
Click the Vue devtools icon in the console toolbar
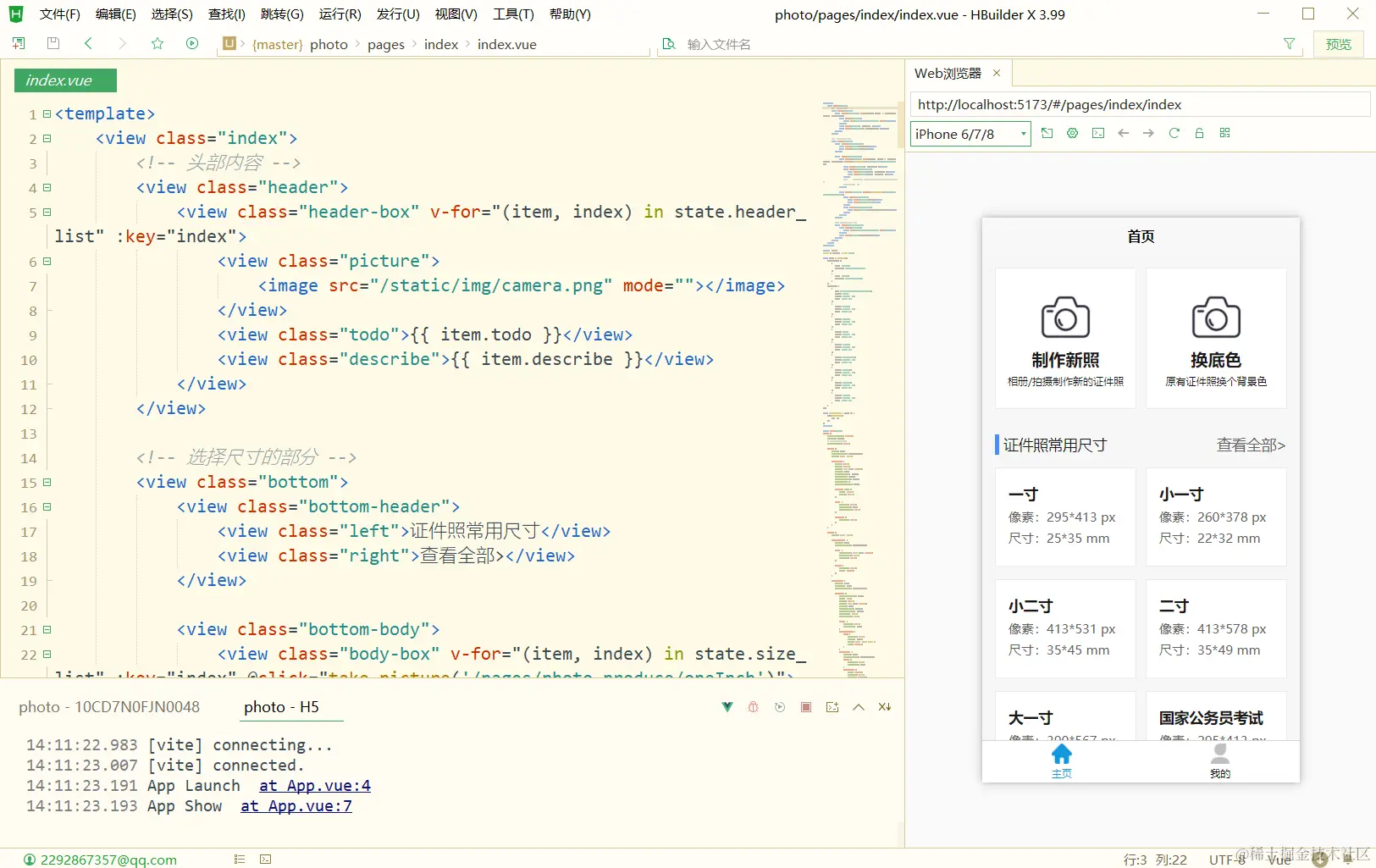coord(727,707)
